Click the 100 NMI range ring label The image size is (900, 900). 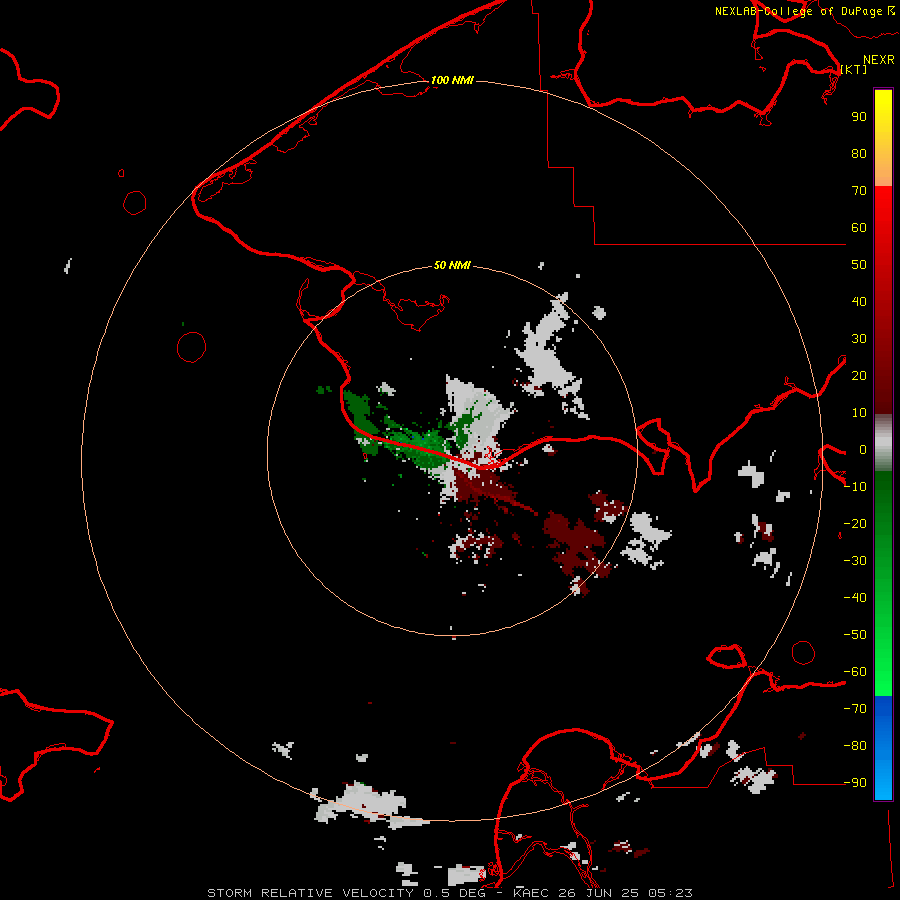(452, 80)
